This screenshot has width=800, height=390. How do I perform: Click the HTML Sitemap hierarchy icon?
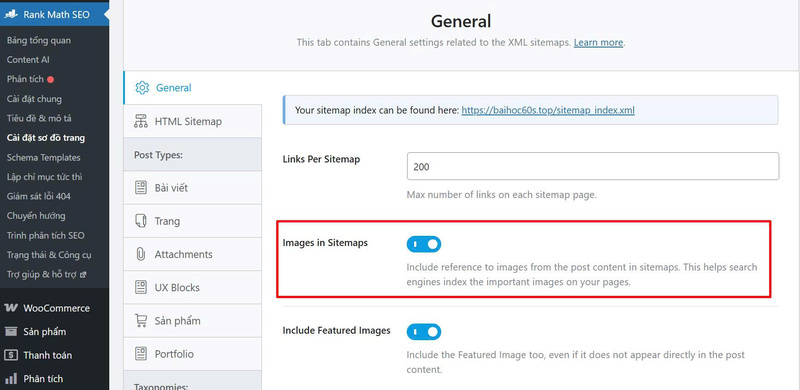pos(141,121)
